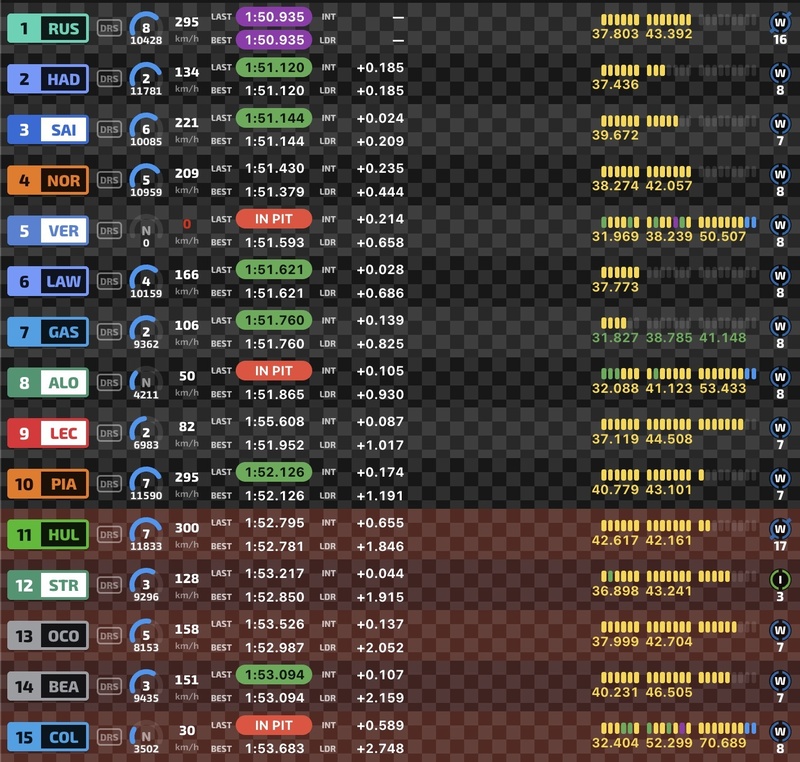Click the mini-sector bars for BEA
Screen dimensions: 800x762
click(679, 678)
